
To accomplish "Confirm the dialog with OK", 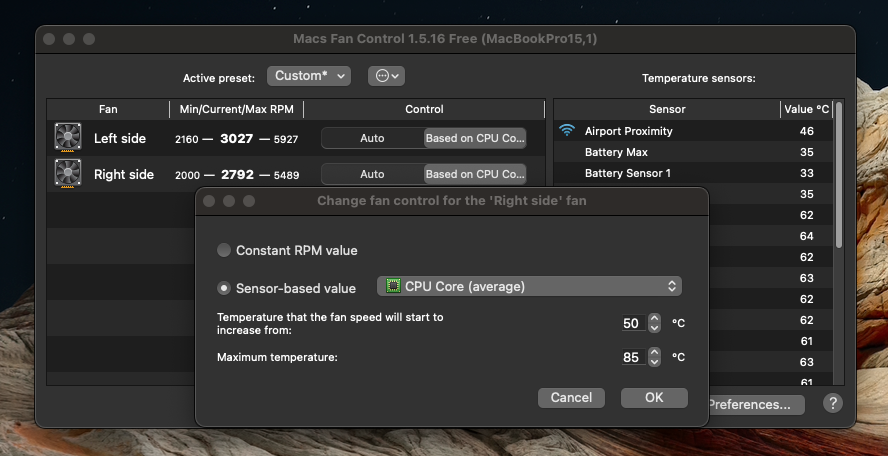I will [654, 398].
